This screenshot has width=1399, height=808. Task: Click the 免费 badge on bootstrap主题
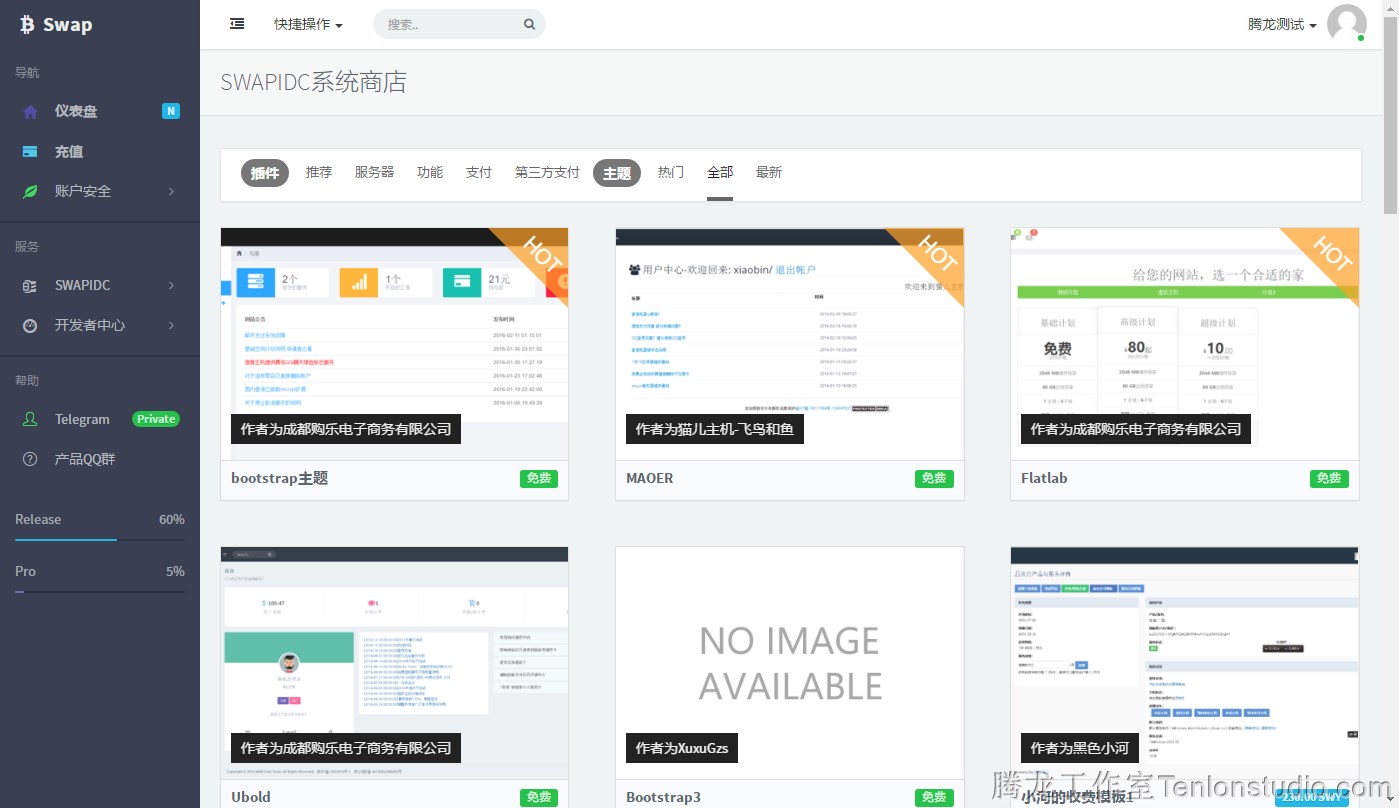pyautogui.click(x=539, y=479)
